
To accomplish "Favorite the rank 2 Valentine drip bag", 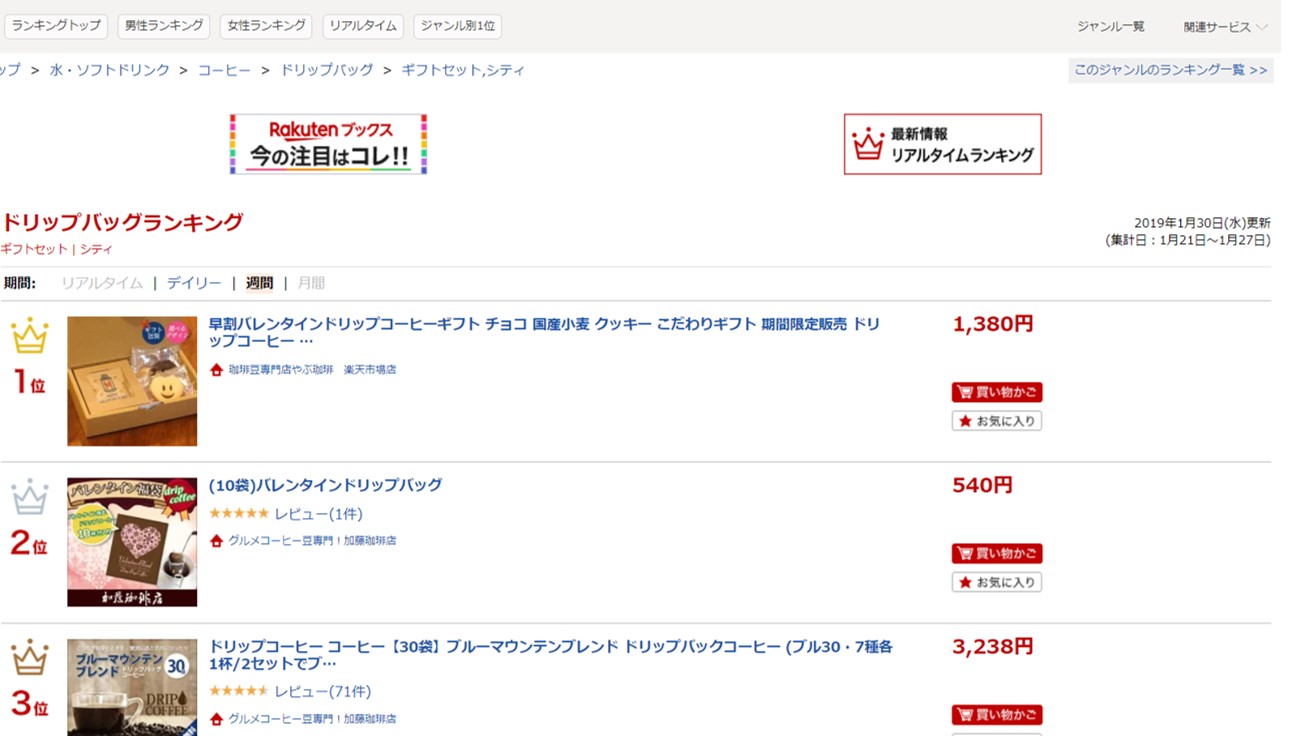I will click(x=996, y=582).
